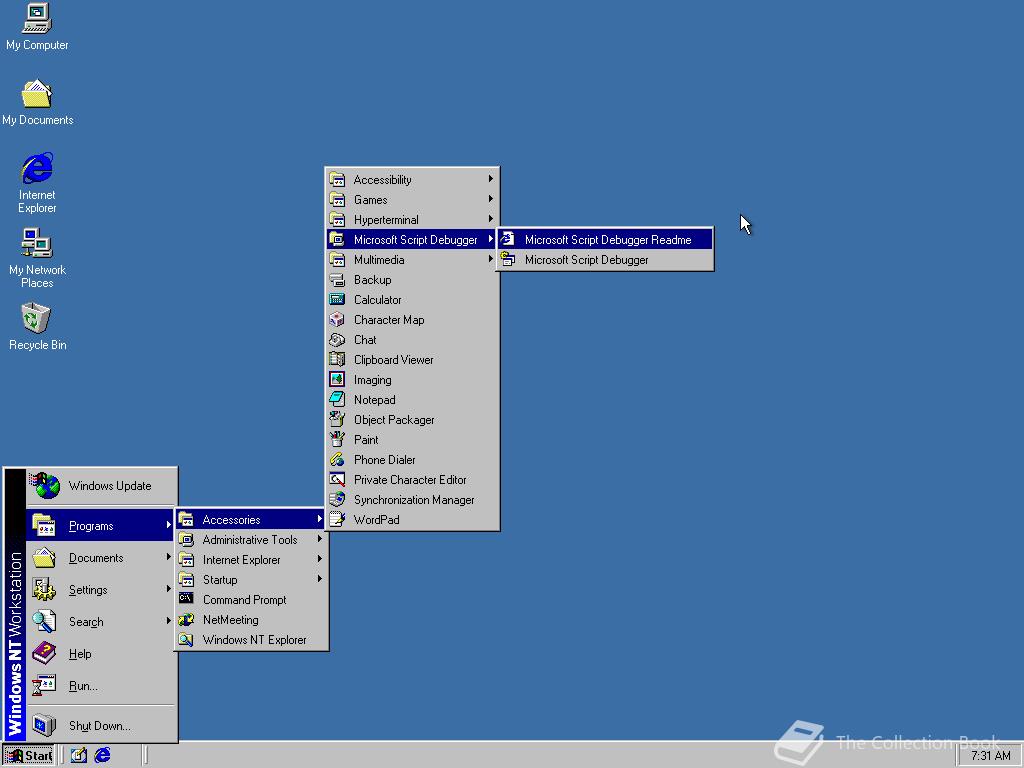1024x768 pixels.
Task: Expand arrow next to Multimedia
Action: coord(490,259)
